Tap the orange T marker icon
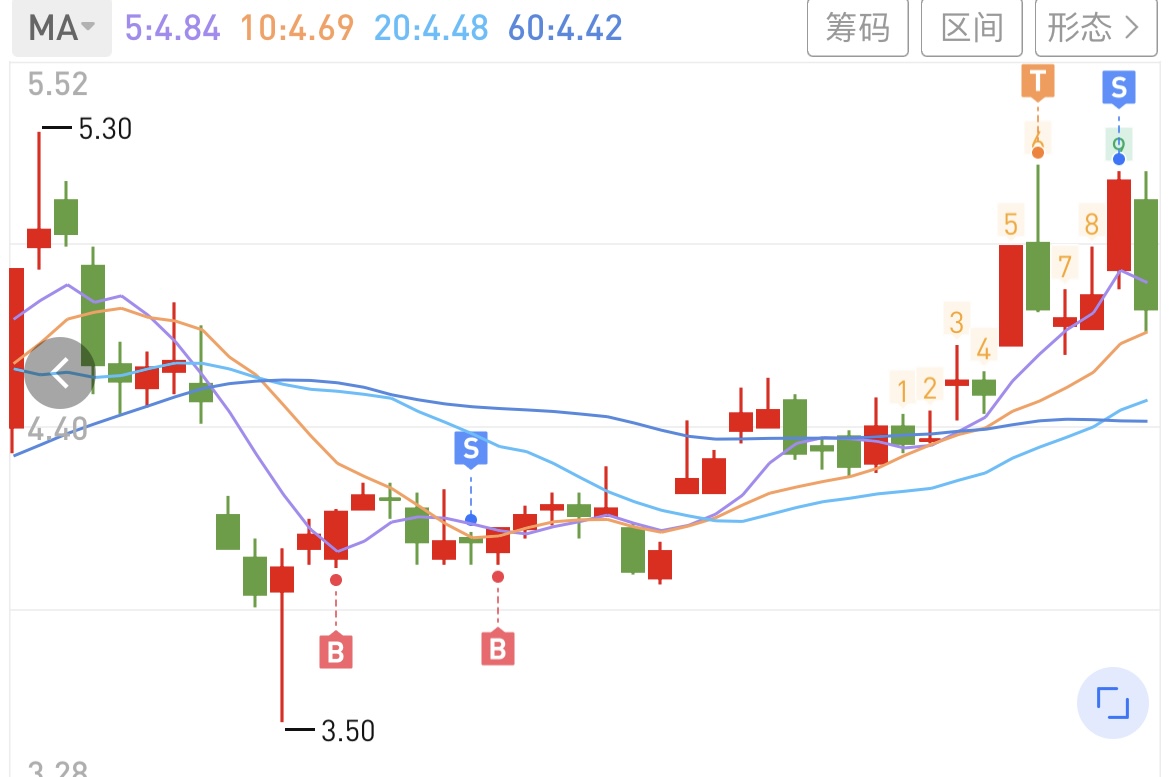Screen dimensions: 1170x777 [x=1038, y=81]
